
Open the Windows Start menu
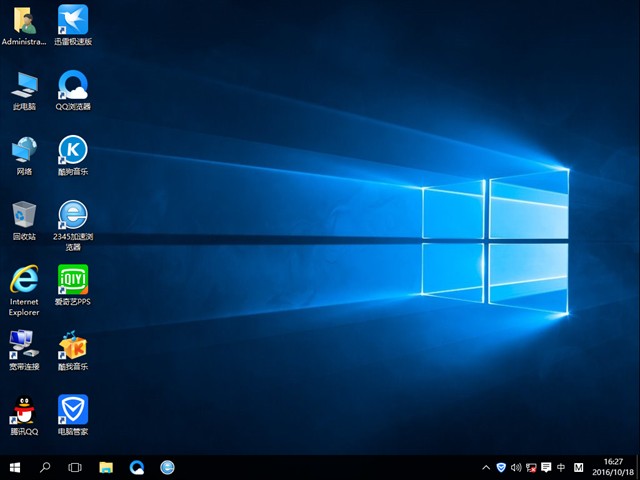coord(15,467)
